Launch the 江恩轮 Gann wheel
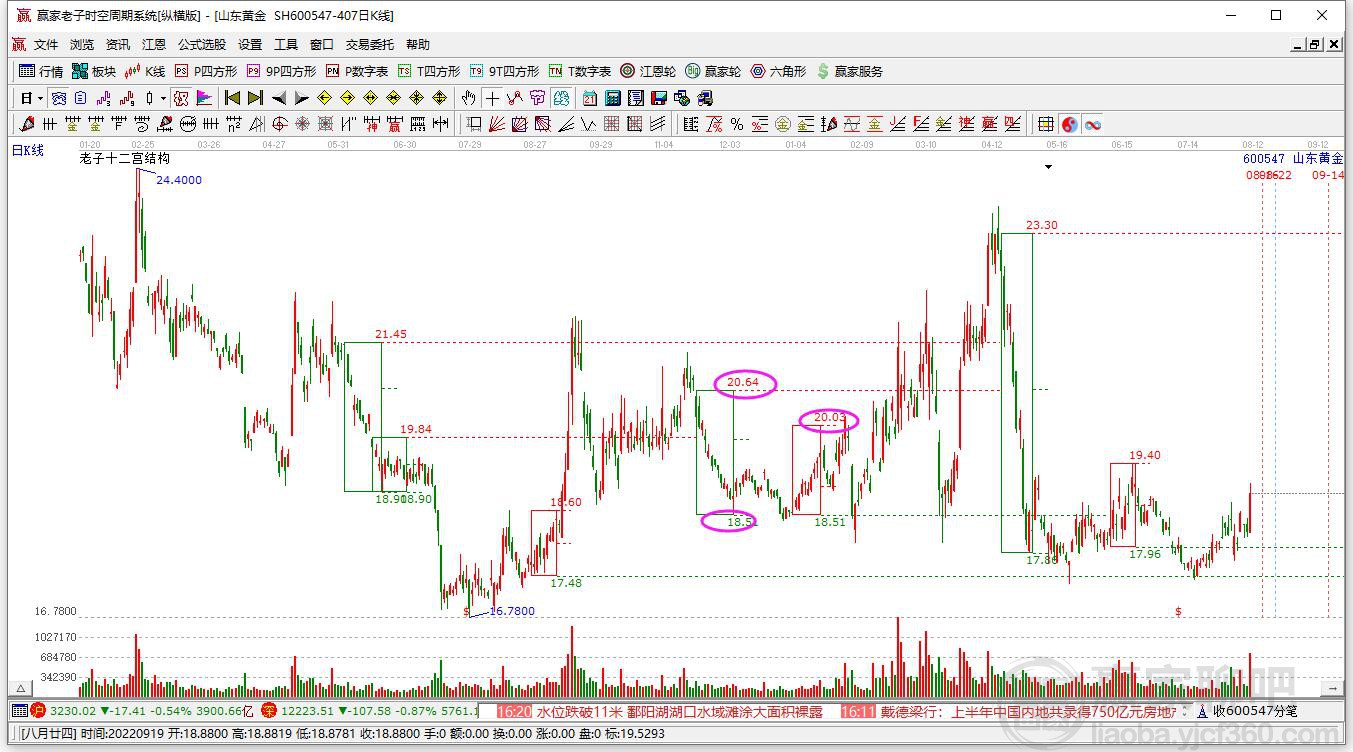The image size is (1353, 752). (x=648, y=71)
